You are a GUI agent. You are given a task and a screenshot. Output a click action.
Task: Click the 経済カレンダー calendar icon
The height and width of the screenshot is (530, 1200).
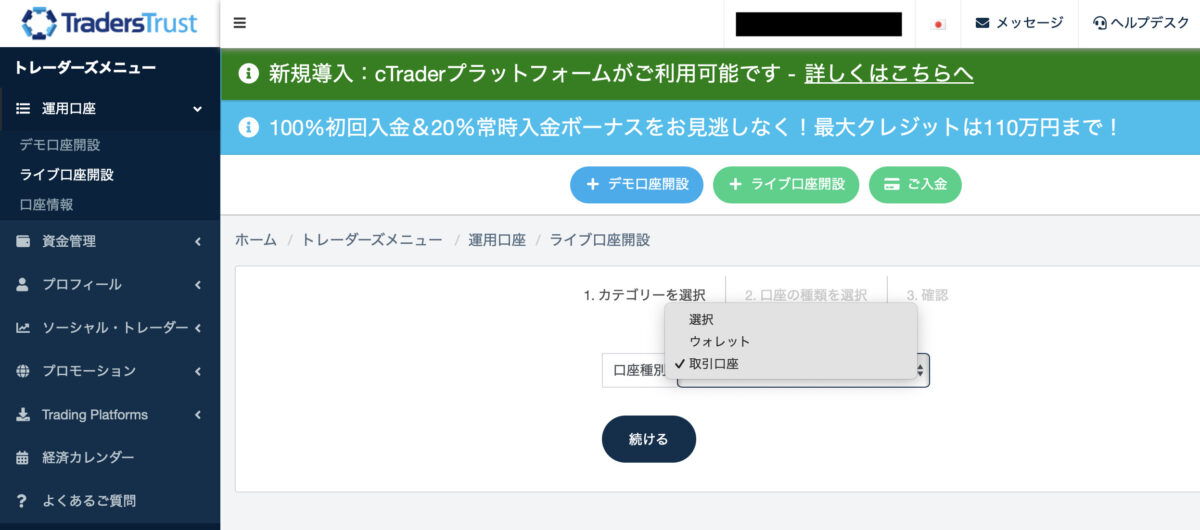(23, 458)
